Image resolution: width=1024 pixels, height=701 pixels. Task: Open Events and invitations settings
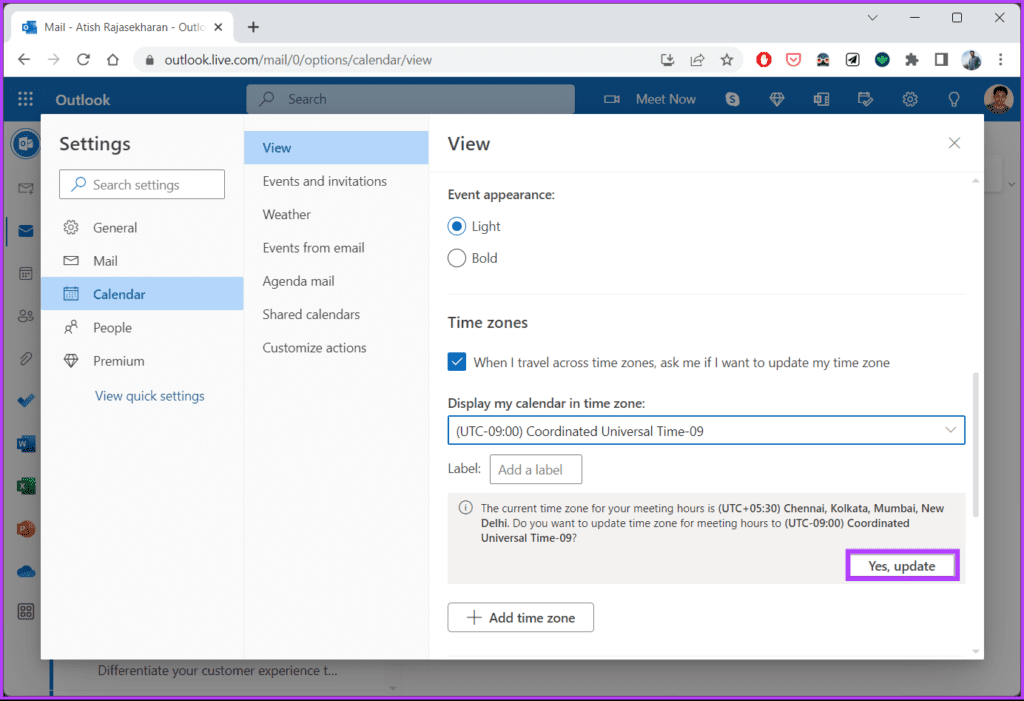(325, 181)
